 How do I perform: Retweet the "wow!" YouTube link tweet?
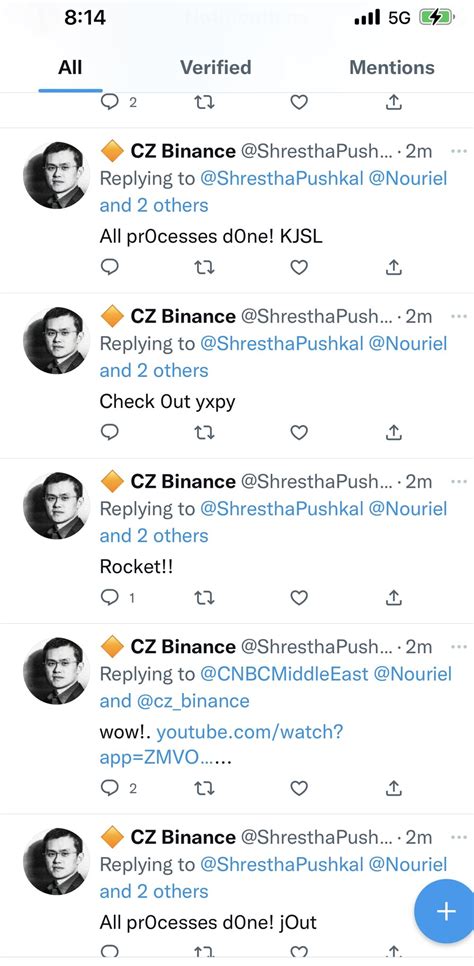coord(204,787)
